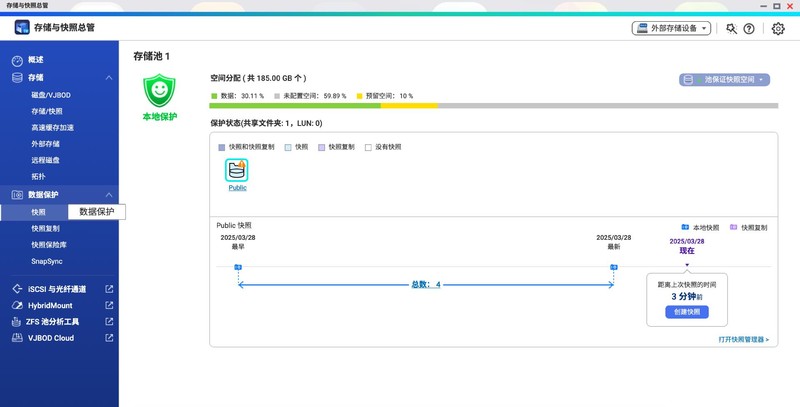Click the 数据保护 camera icon
This screenshot has height=407, width=800.
click(x=17, y=195)
